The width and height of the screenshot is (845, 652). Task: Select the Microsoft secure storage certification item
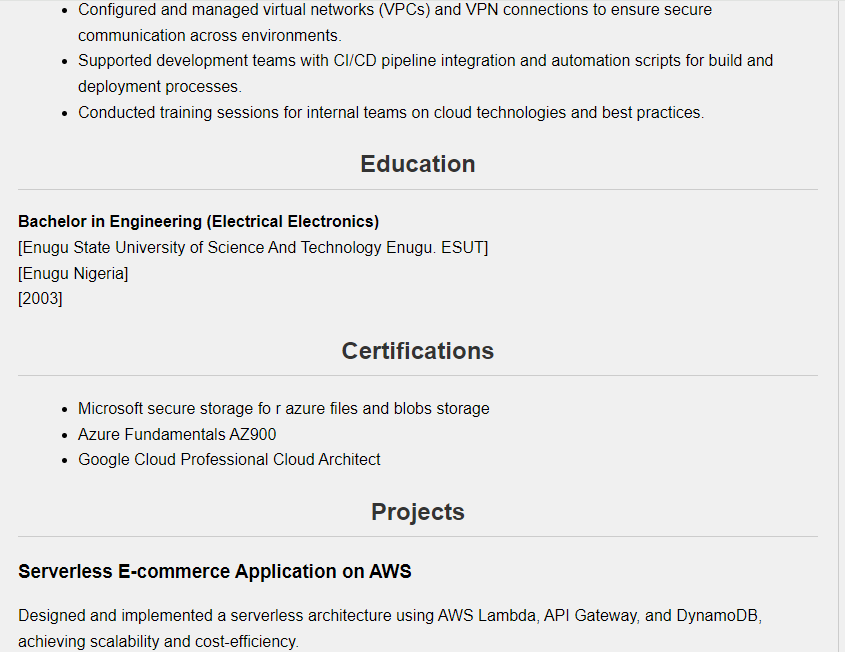click(x=283, y=408)
